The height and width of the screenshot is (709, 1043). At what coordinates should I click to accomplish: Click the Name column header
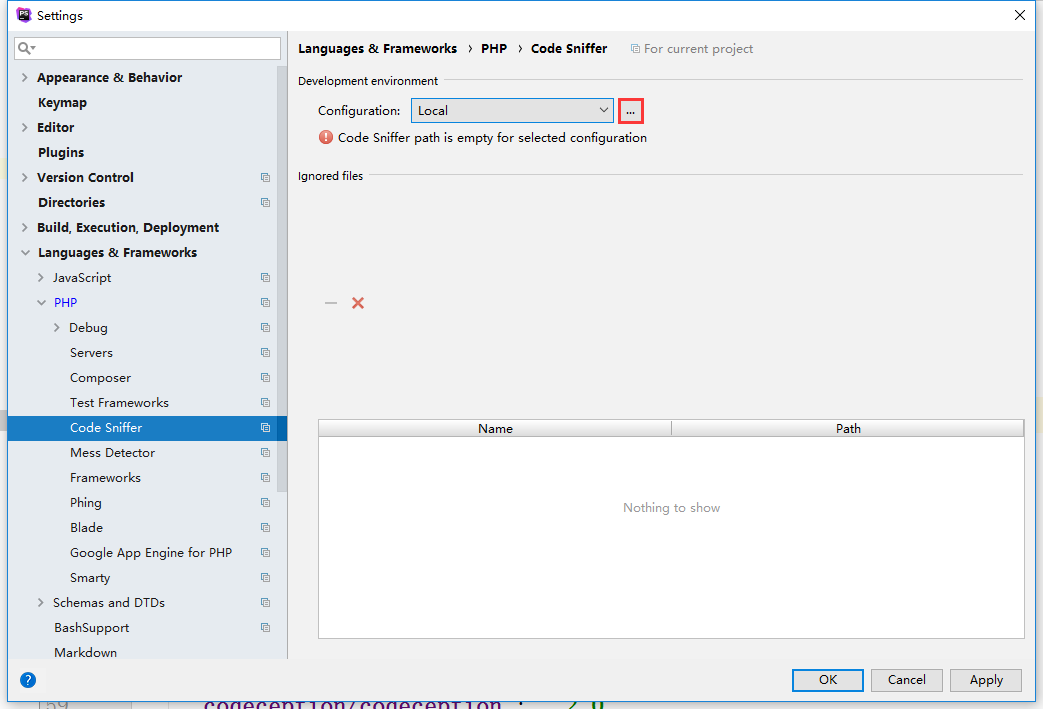[x=495, y=428]
